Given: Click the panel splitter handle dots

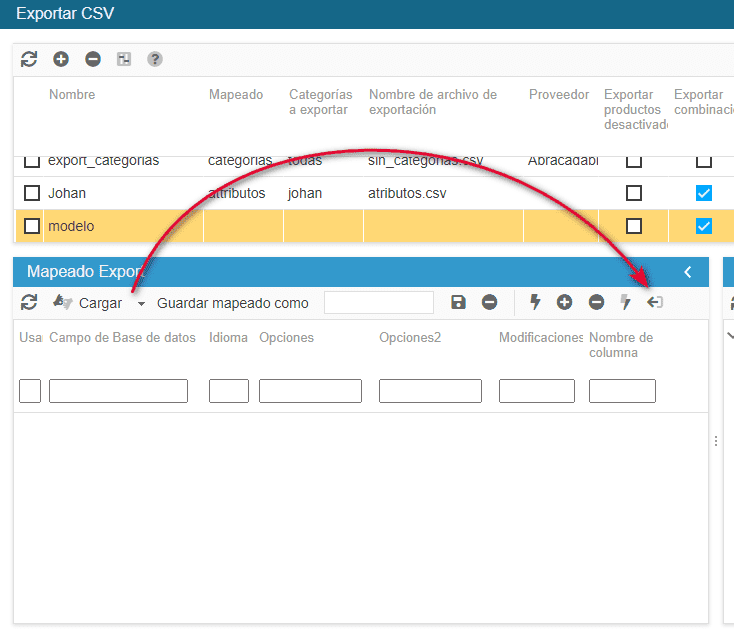Looking at the screenshot, I should click(716, 441).
